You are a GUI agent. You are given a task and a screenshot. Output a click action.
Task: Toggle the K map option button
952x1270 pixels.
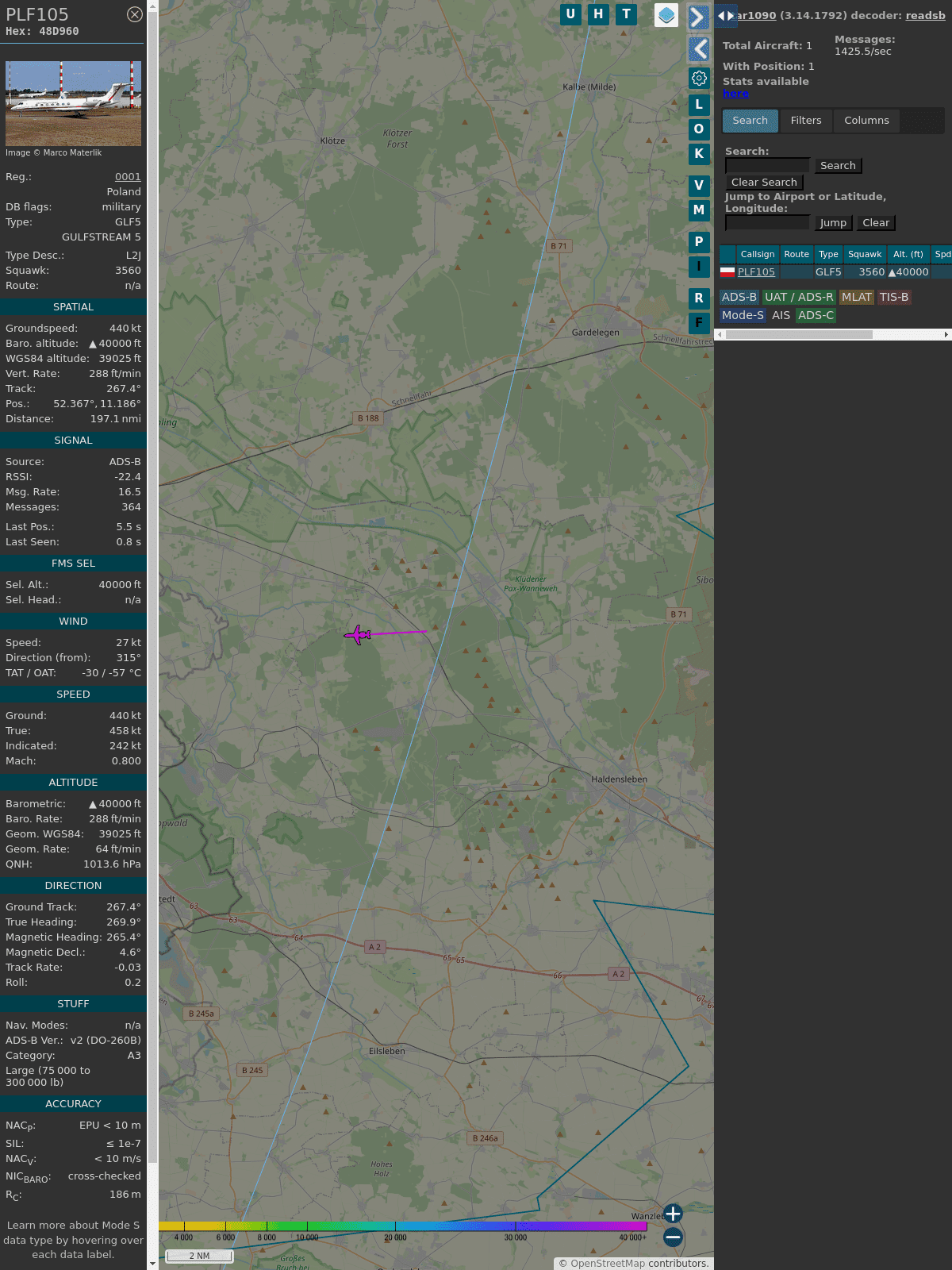699,154
